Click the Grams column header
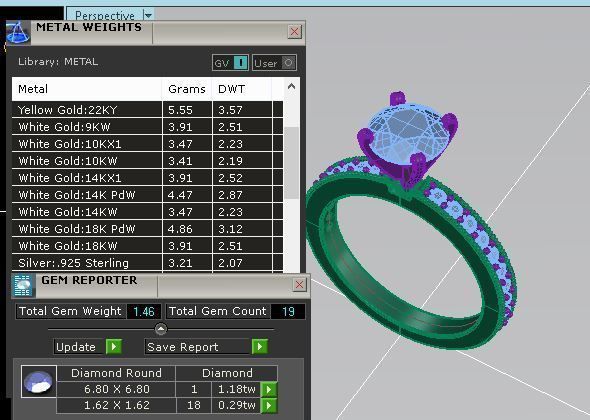 coord(187,89)
